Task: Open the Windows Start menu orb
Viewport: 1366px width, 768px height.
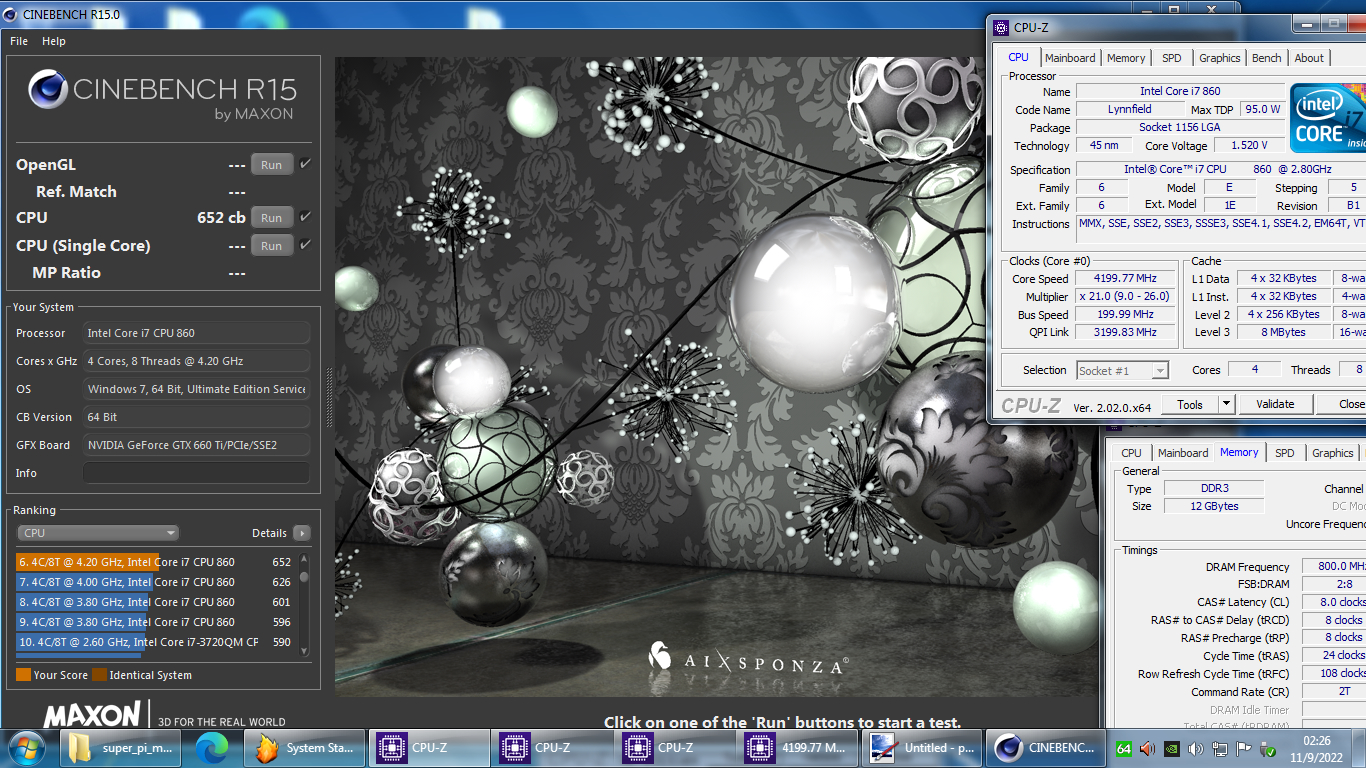Action: click(26, 747)
